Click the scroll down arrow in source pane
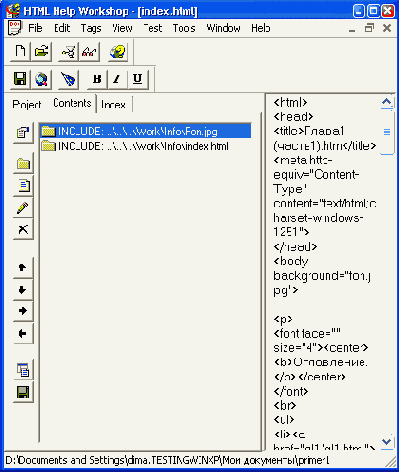399x472 pixels. coord(387,442)
